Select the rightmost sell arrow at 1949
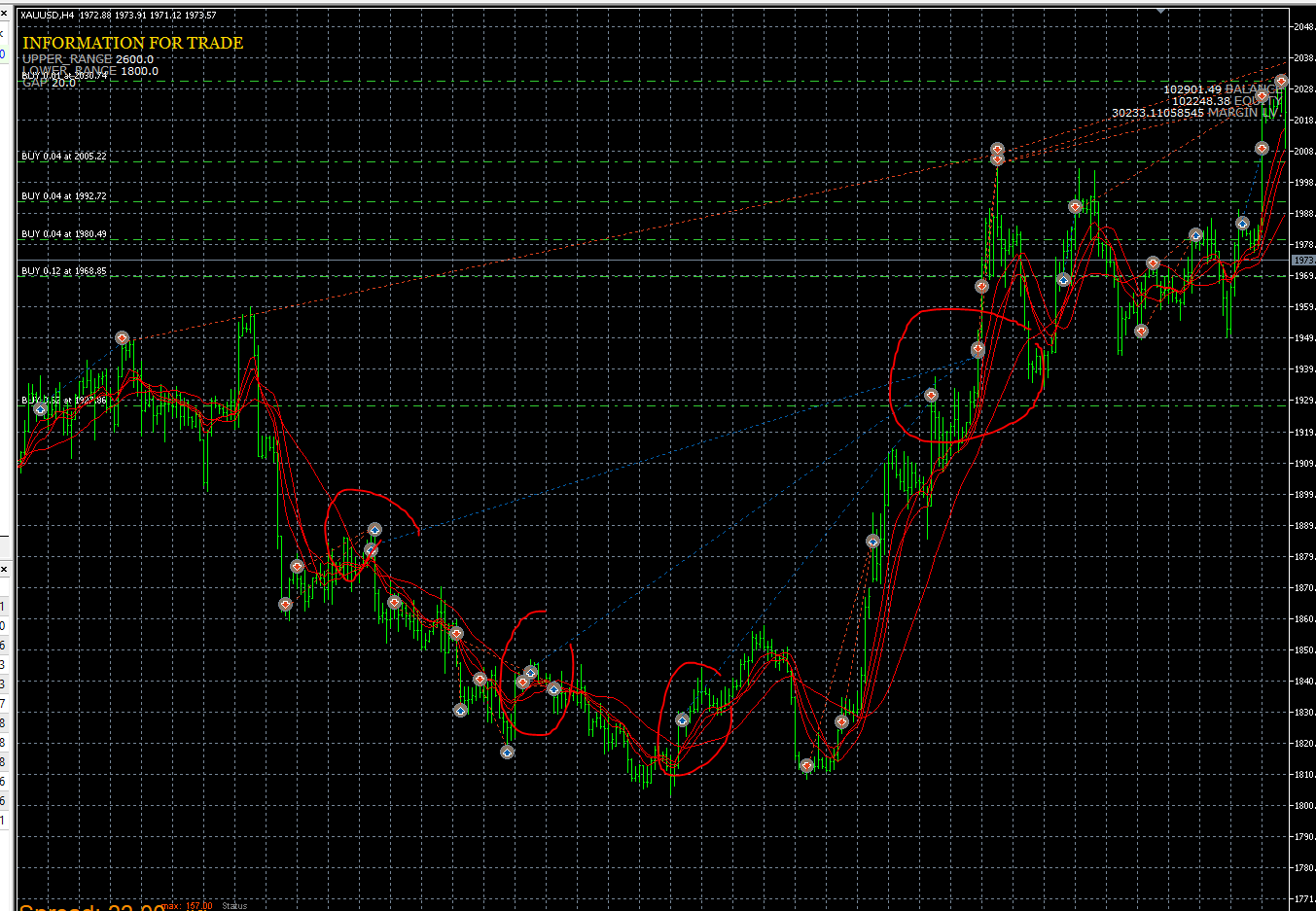The image size is (1316, 911). [x=1141, y=332]
